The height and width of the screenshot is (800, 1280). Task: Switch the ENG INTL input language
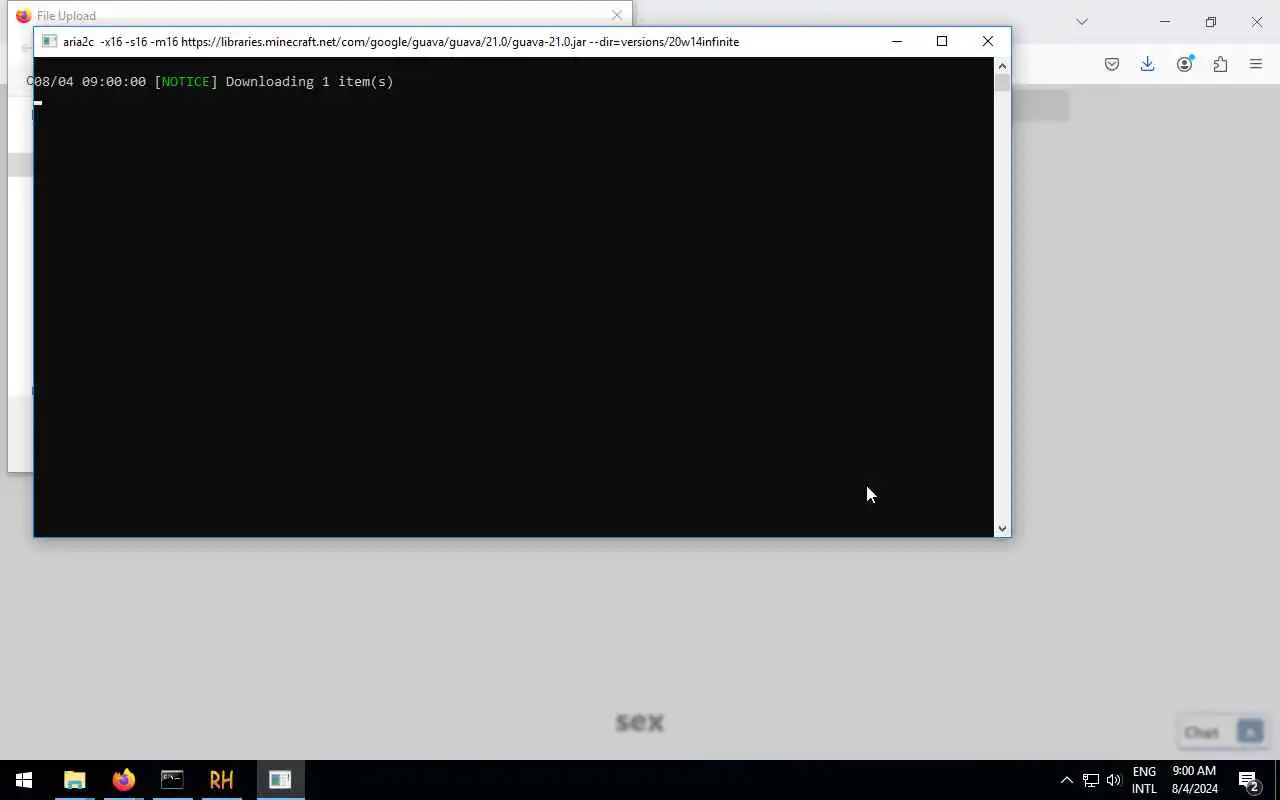pyautogui.click(x=1144, y=780)
